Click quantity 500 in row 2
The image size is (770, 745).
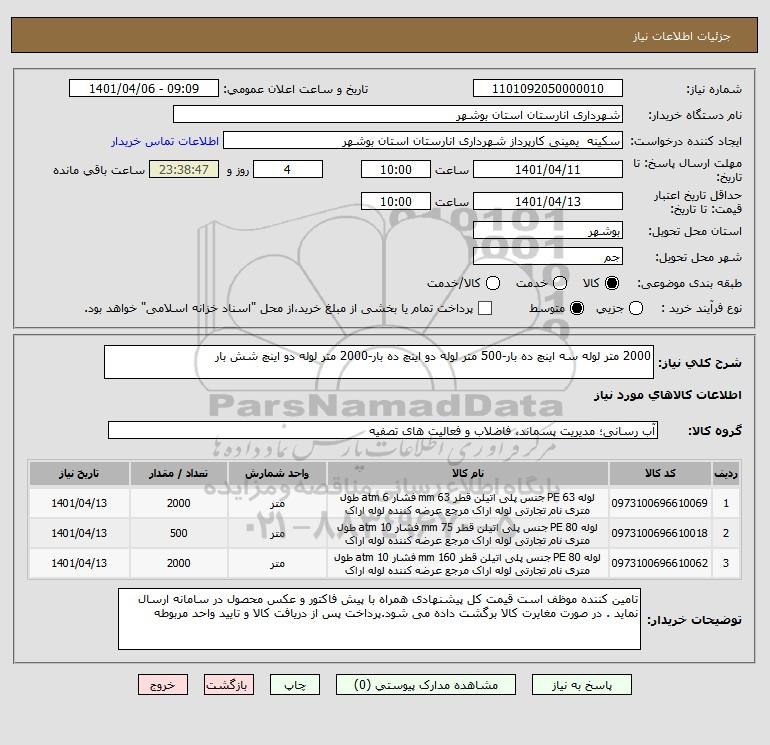pos(178,533)
